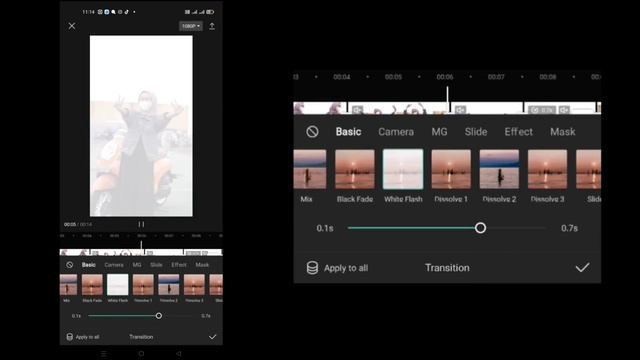Click the 00:04 mark on the enlarged timeline ruler
The width and height of the screenshot is (640, 360).
(x=342, y=77)
